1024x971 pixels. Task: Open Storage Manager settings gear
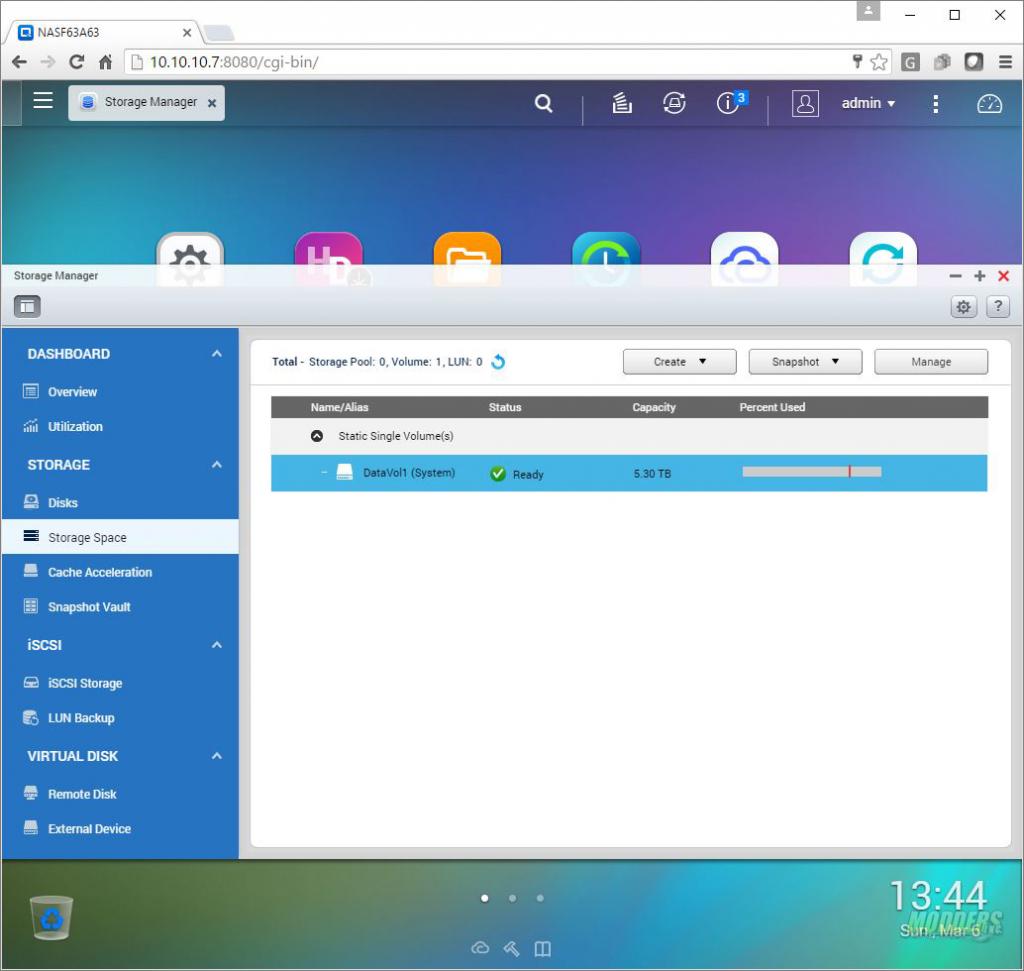pos(963,306)
